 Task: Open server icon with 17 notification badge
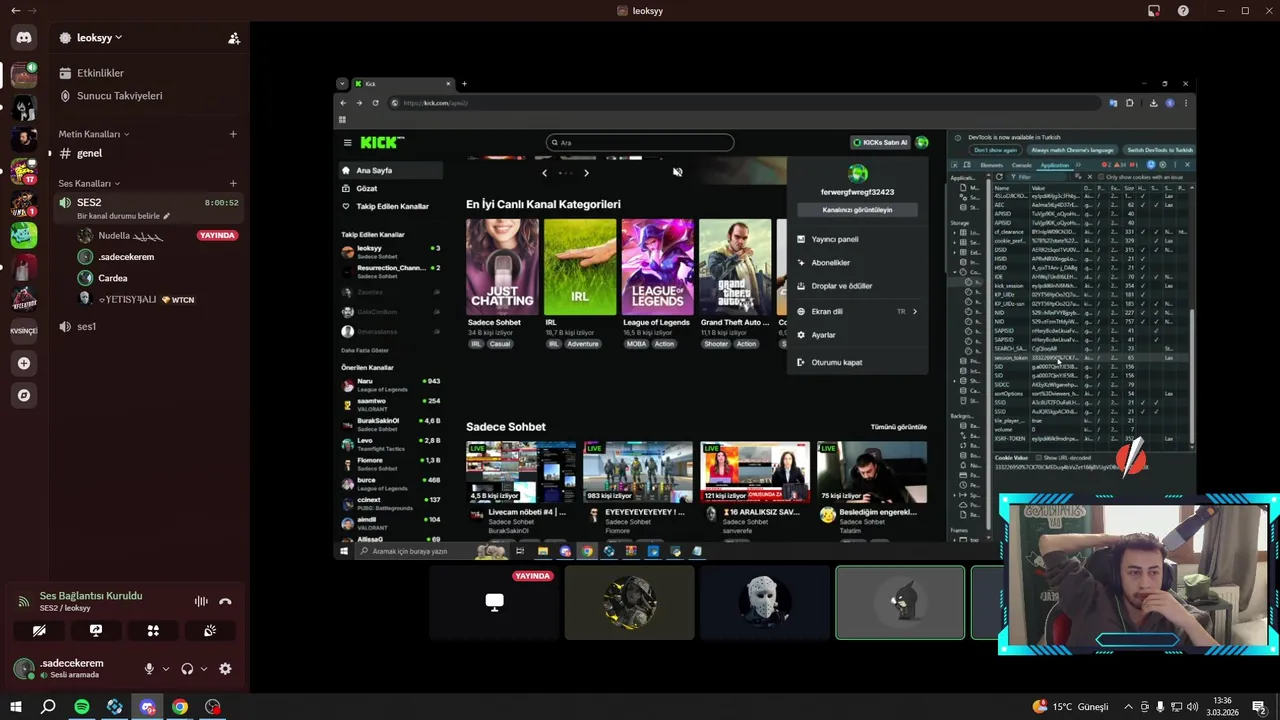point(24,171)
